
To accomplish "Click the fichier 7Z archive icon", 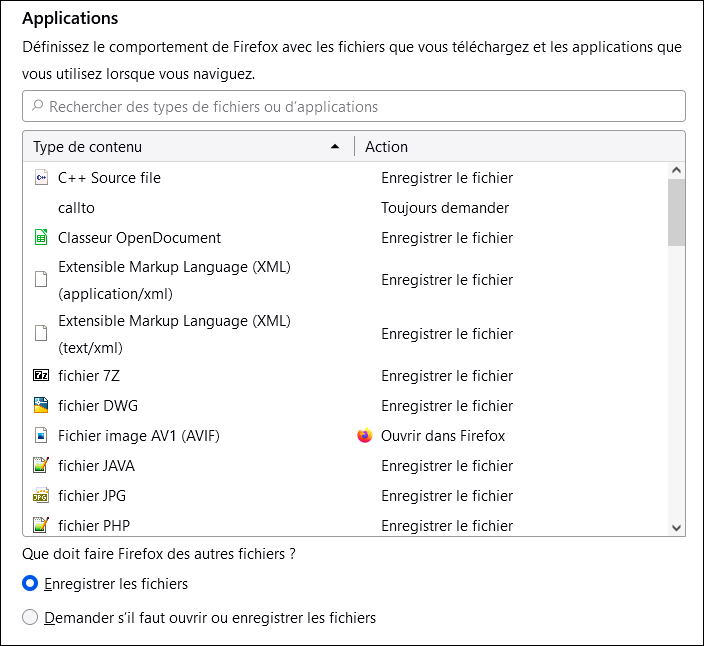I will 41,375.
